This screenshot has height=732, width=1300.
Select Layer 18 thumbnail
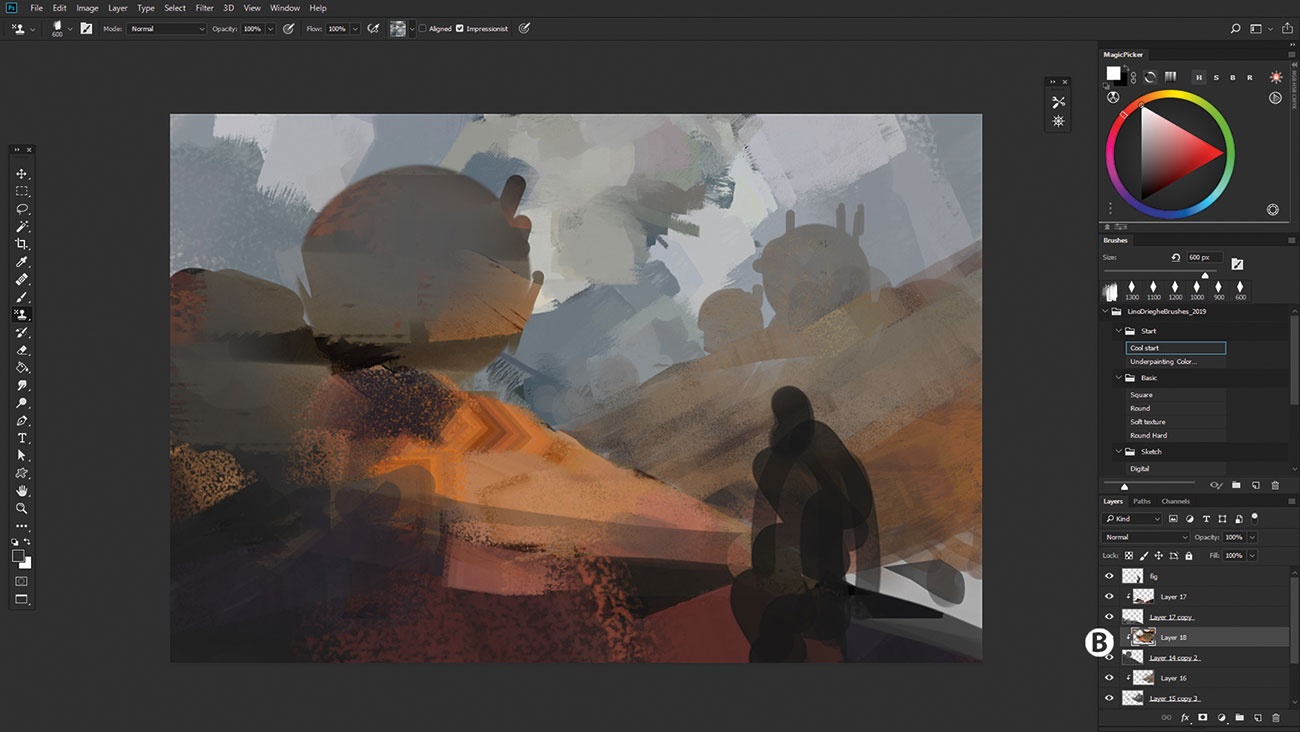tap(1145, 636)
